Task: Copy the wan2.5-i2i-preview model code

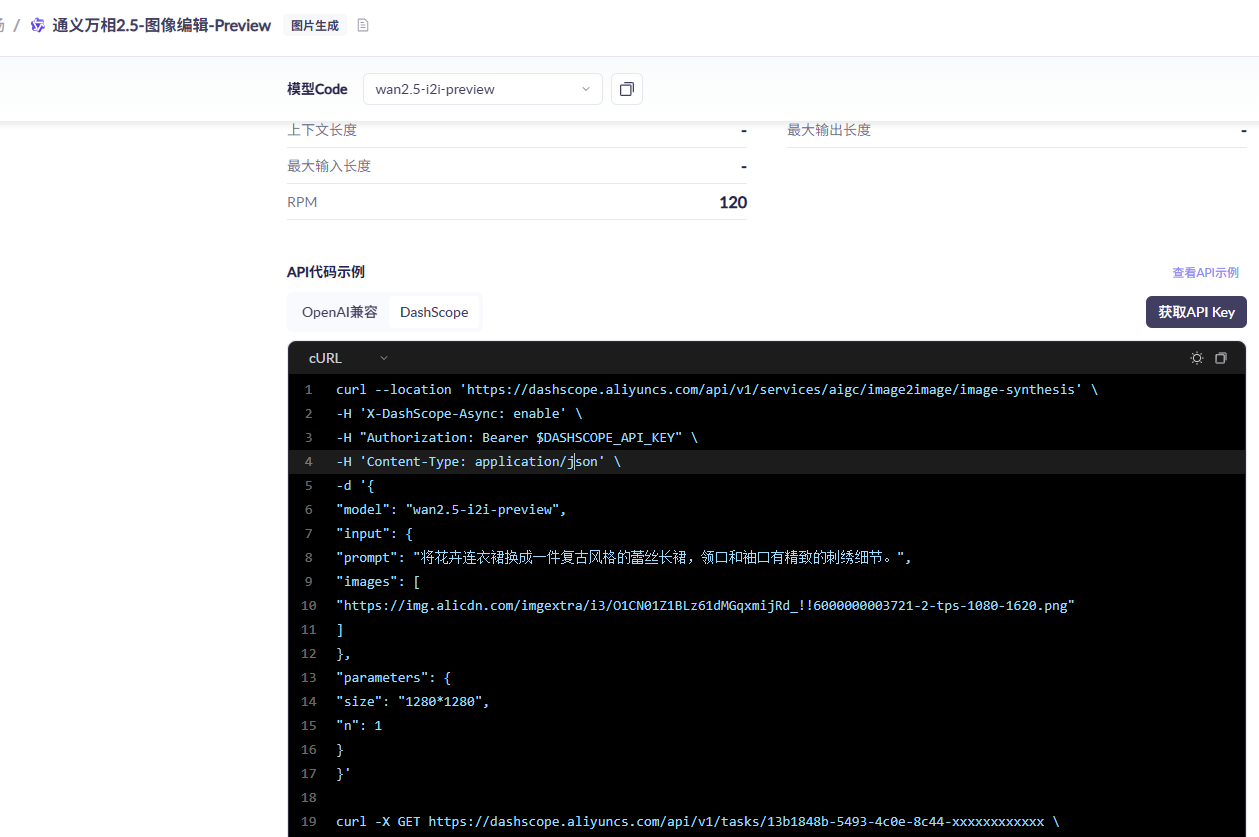Action: click(x=627, y=89)
